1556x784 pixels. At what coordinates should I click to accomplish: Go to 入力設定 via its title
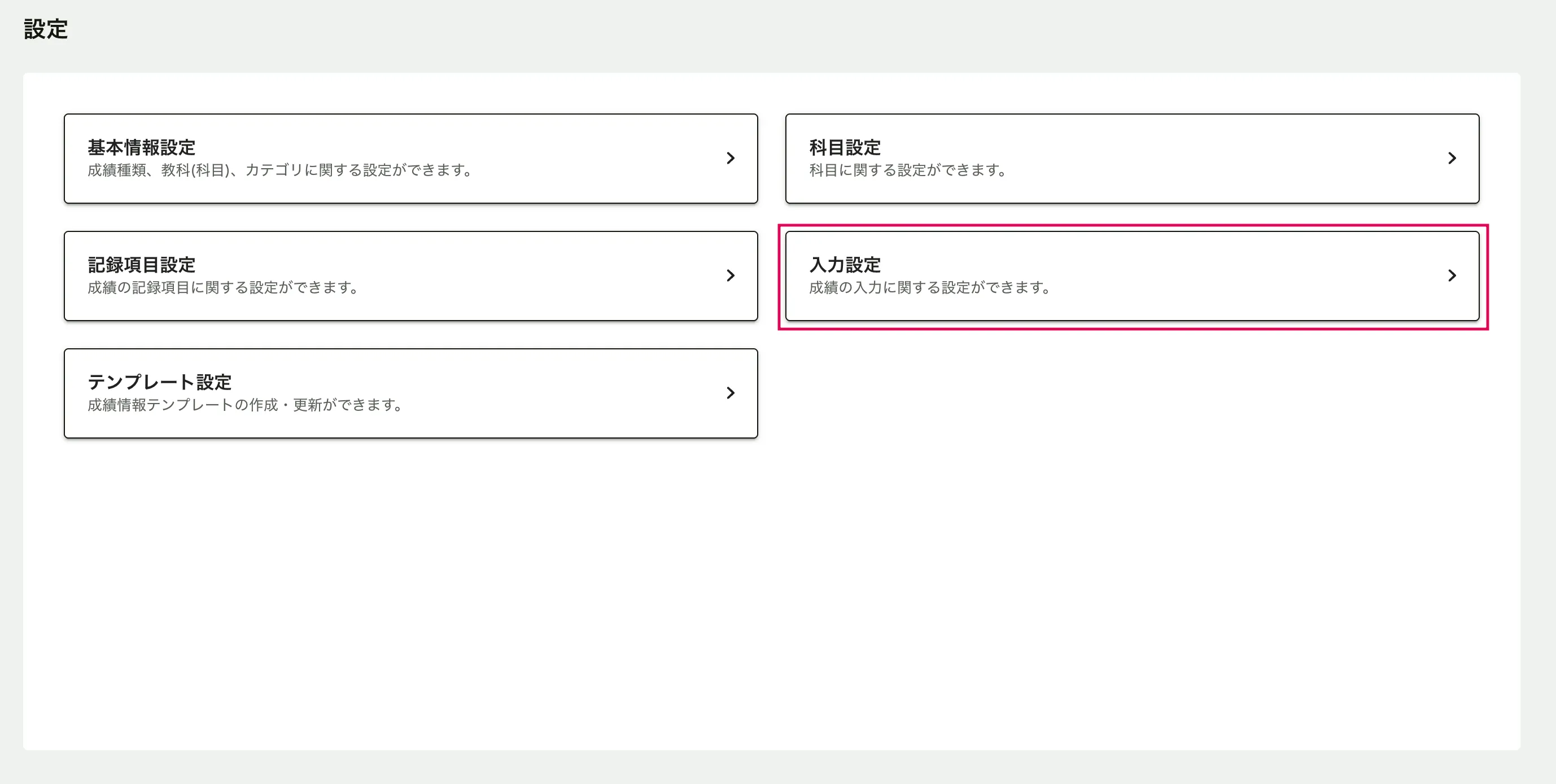(x=845, y=265)
